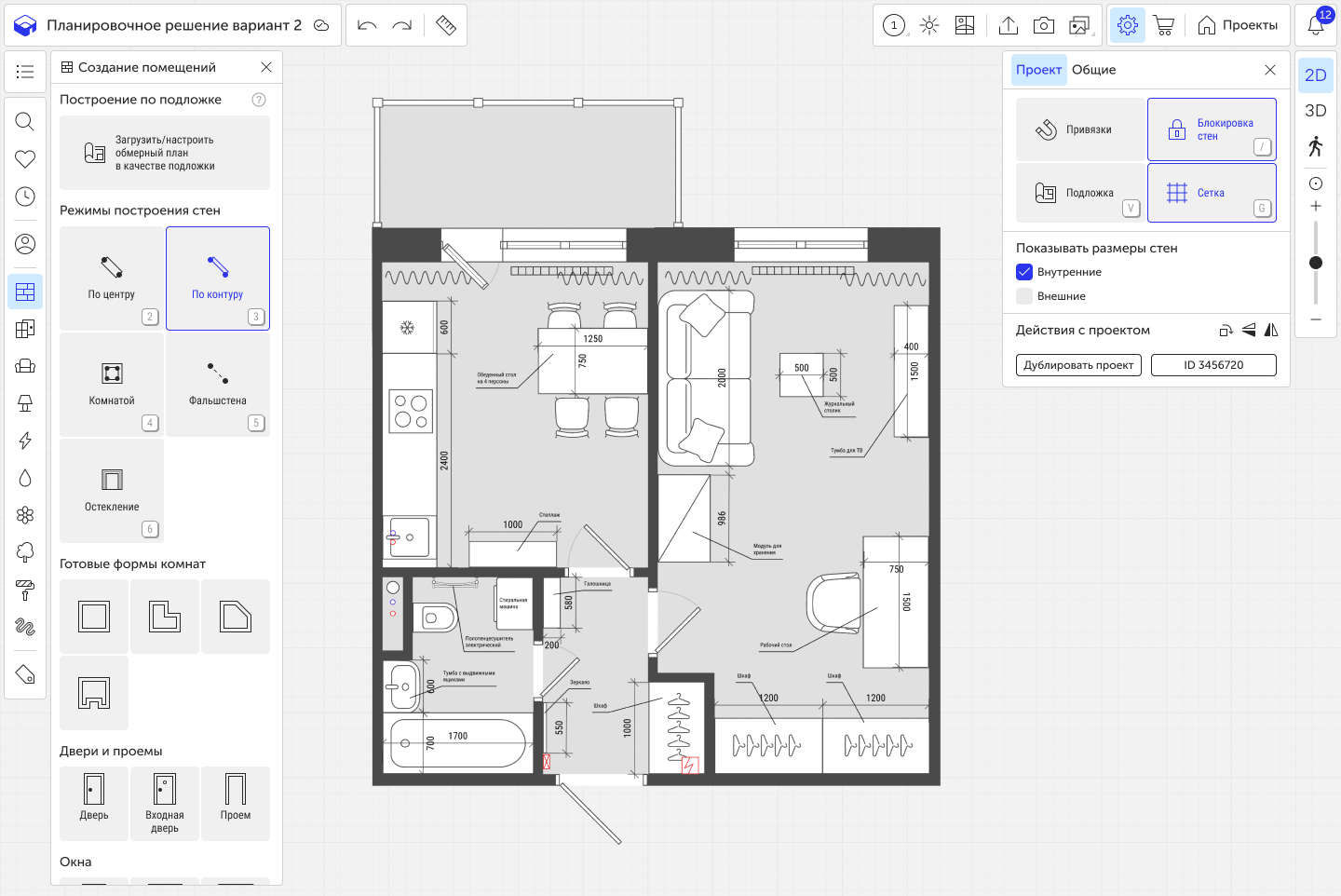Viewport: 1341px width, 896px height.
Task: Switch to walk-through view mode
Action: tap(1315, 146)
